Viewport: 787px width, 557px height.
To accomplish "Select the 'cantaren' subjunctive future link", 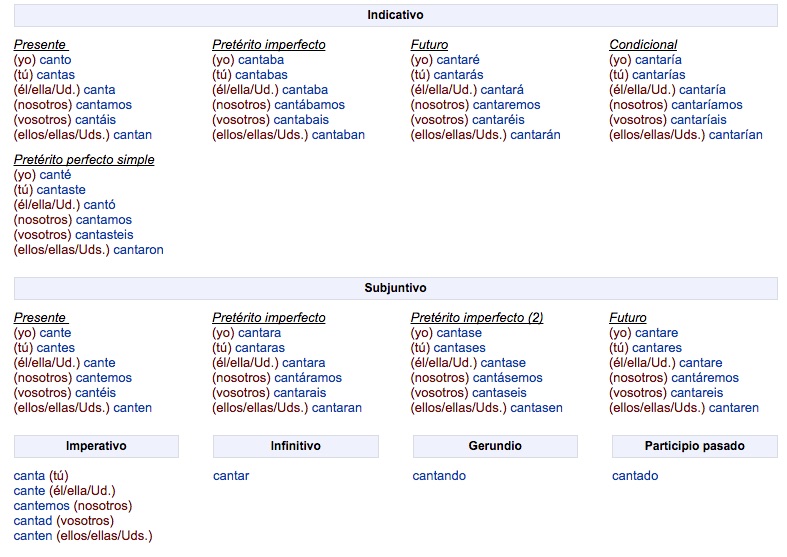I will pyautogui.click(x=734, y=408).
